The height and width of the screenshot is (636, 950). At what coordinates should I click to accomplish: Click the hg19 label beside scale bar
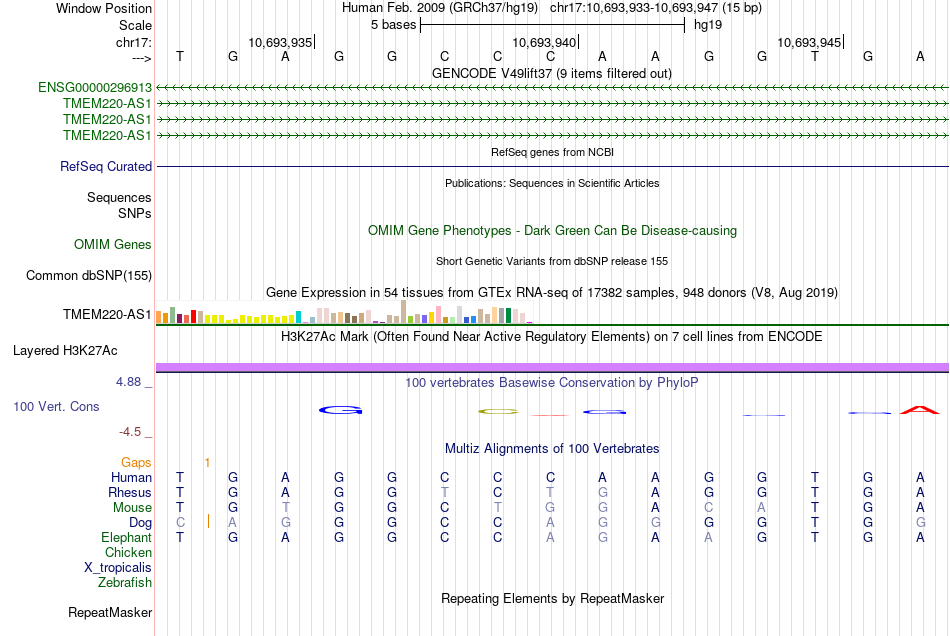(x=708, y=25)
